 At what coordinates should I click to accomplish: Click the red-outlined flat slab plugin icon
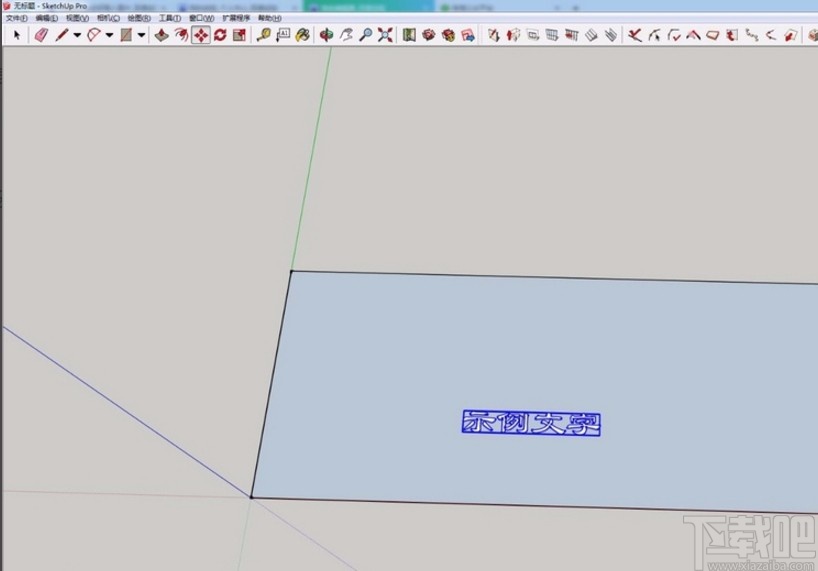click(x=713, y=35)
